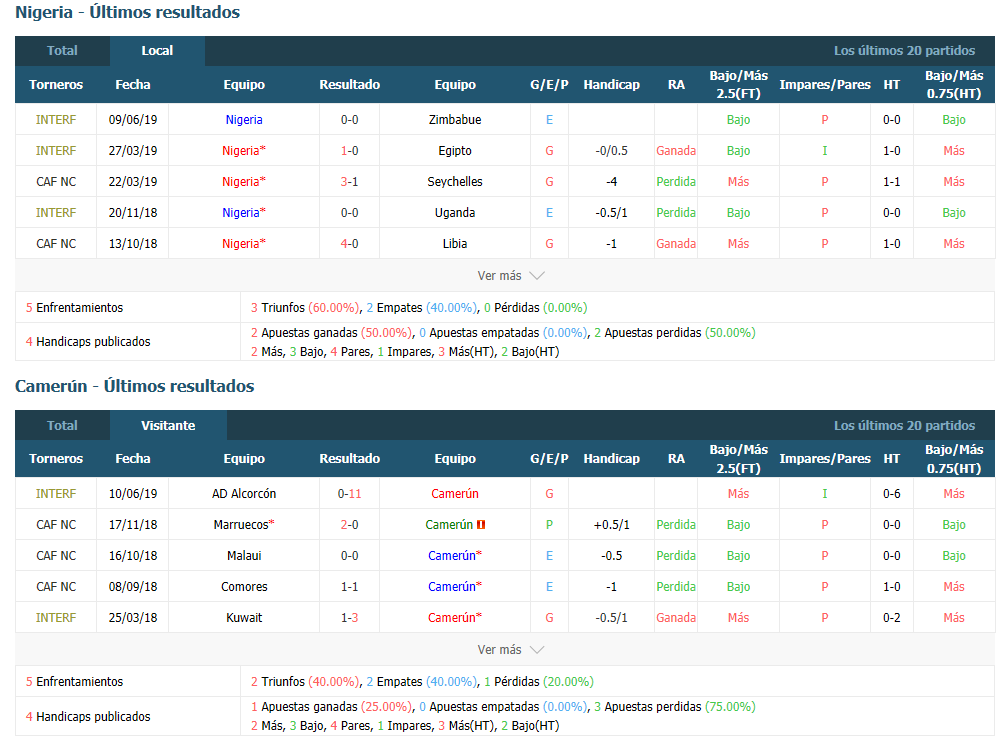The width and height of the screenshot is (1005, 742).
Task: Click the -0/0.5 handicap value
Action: point(611,151)
